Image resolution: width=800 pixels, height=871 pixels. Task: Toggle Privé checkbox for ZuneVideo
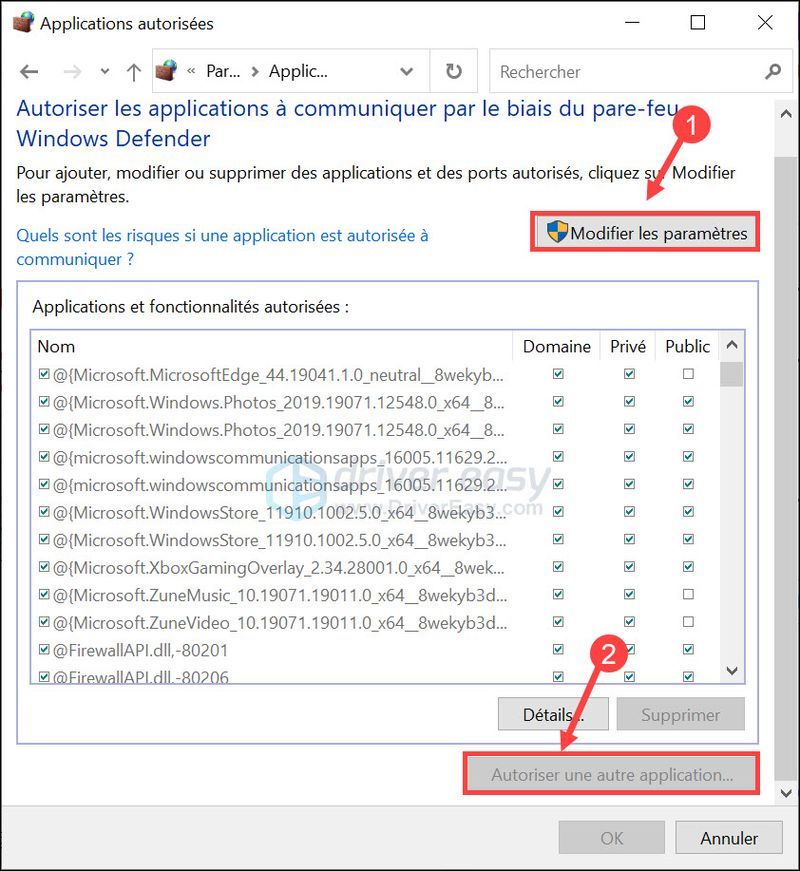(x=629, y=622)
